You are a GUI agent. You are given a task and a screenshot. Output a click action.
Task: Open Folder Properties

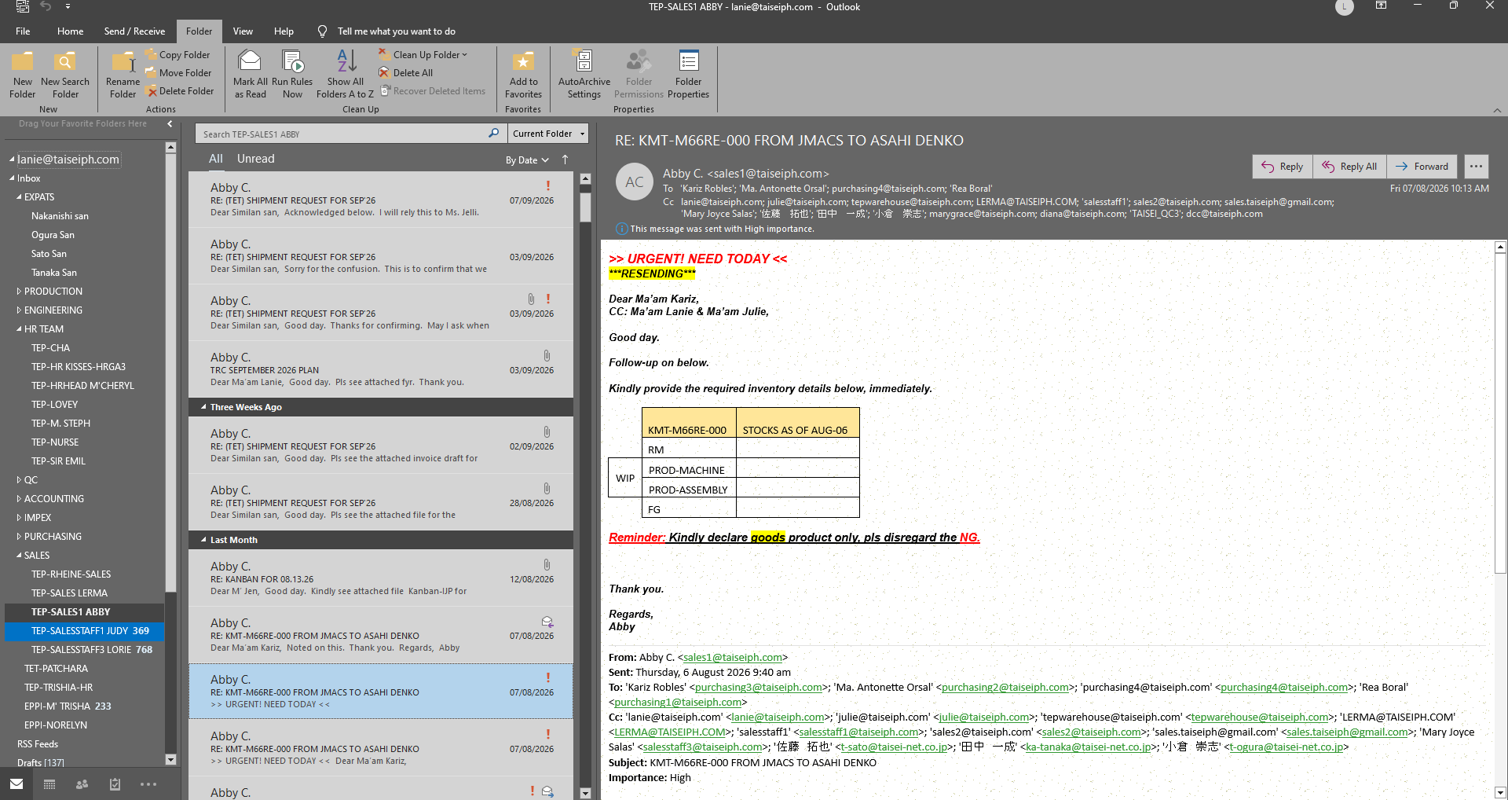pos(688,75)
